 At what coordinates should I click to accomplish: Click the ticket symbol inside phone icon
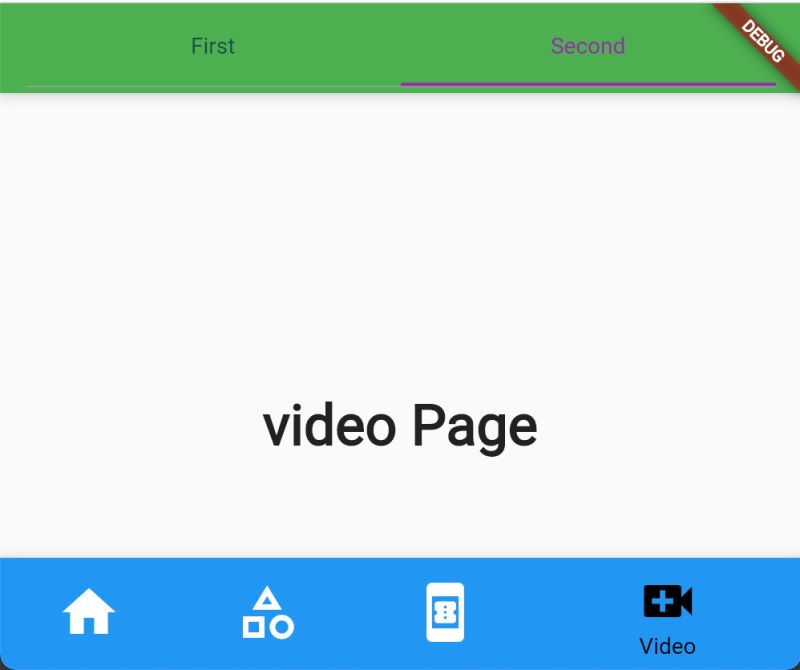(445, 611)
